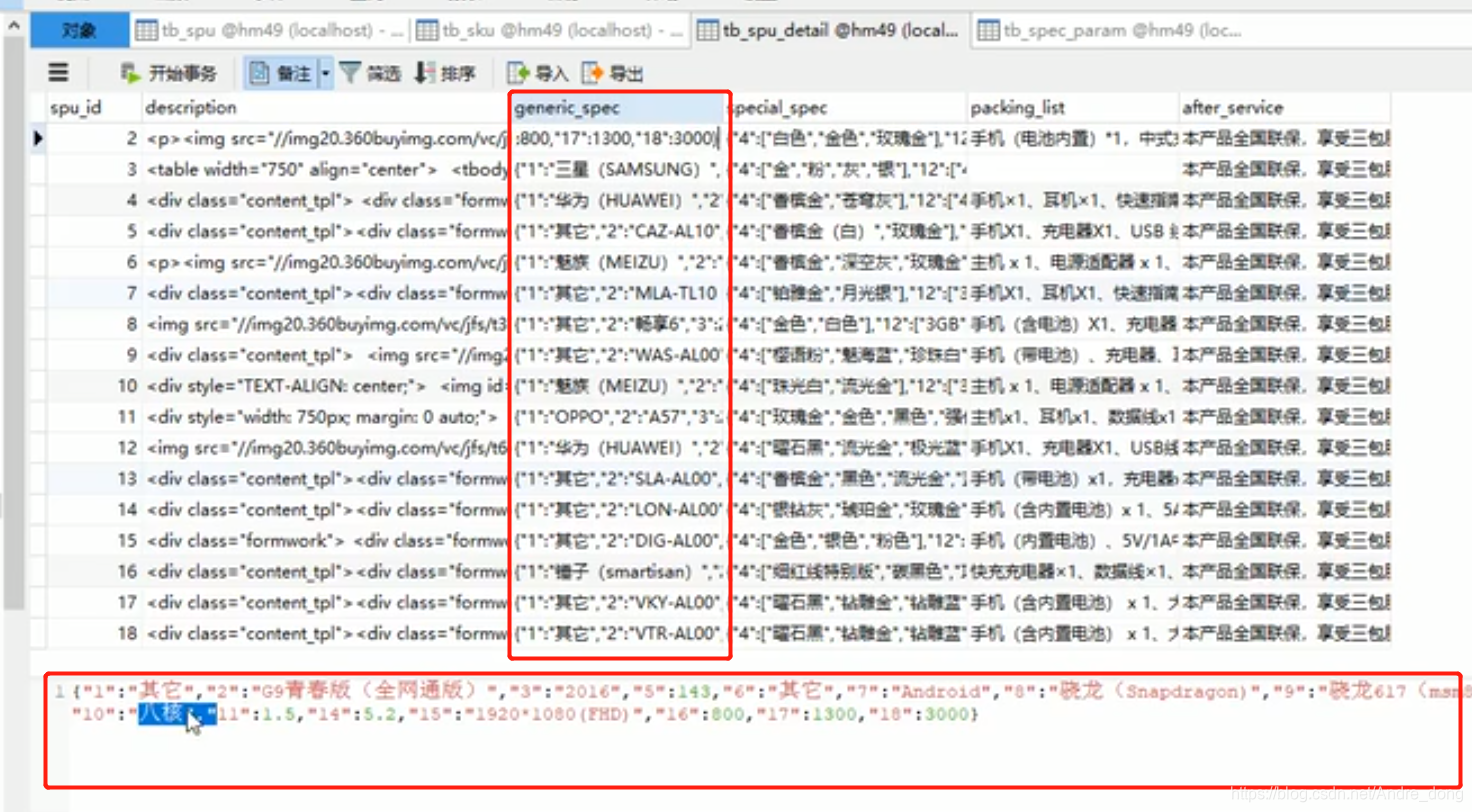Select generic_spec cell containing VTR-AL00
The height and width of the screenshot is (812, 1472).
(x=618, y=634)
